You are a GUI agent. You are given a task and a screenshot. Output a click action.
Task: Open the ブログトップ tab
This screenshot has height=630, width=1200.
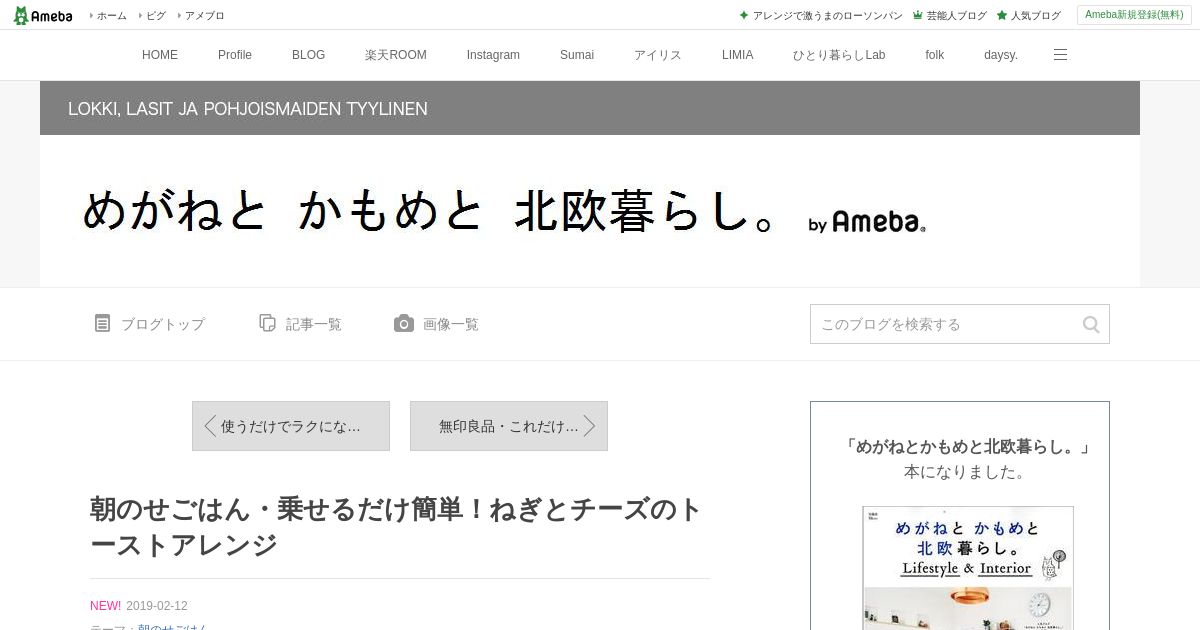[150, 324]
